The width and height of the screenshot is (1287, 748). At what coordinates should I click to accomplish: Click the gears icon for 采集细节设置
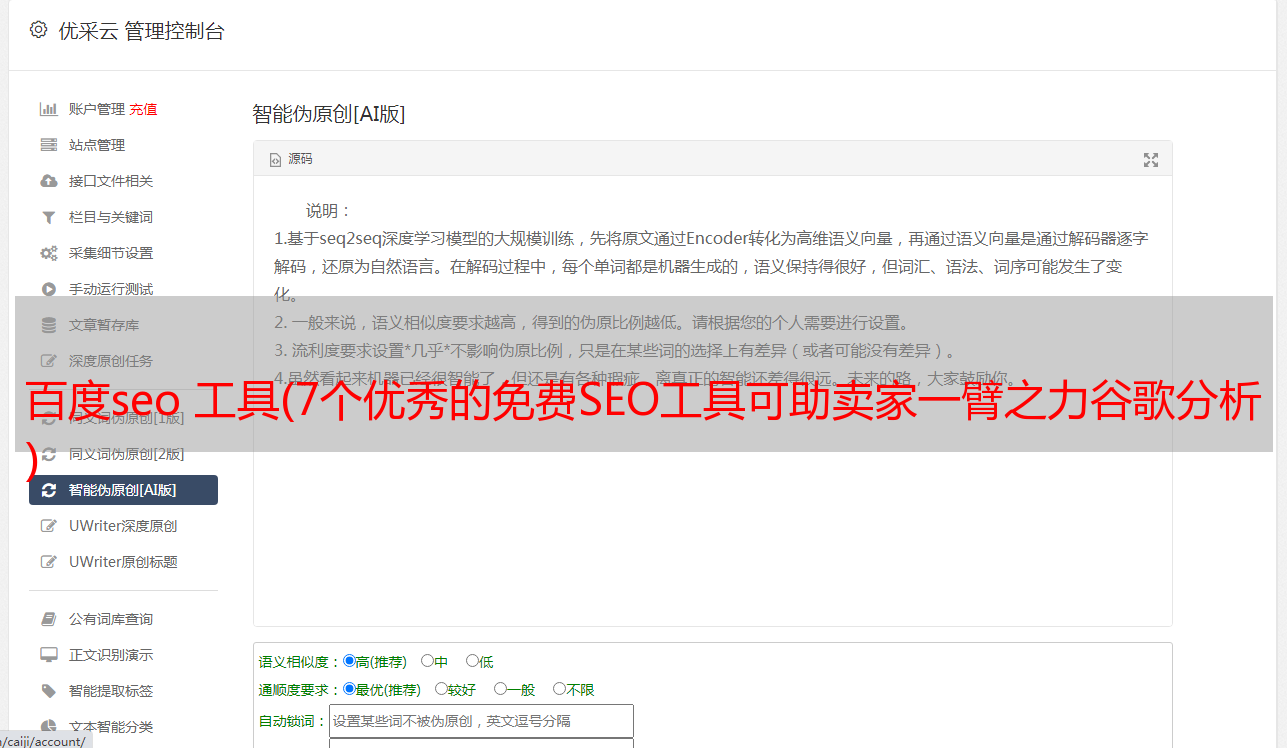(x=48, y=253)
